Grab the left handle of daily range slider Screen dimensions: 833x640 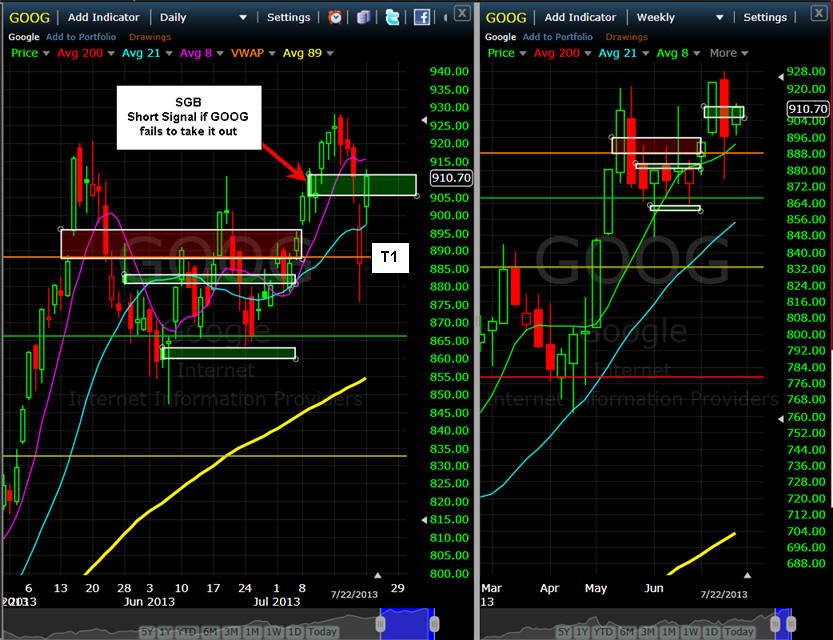pyautogui.click(x=380, y=624)
